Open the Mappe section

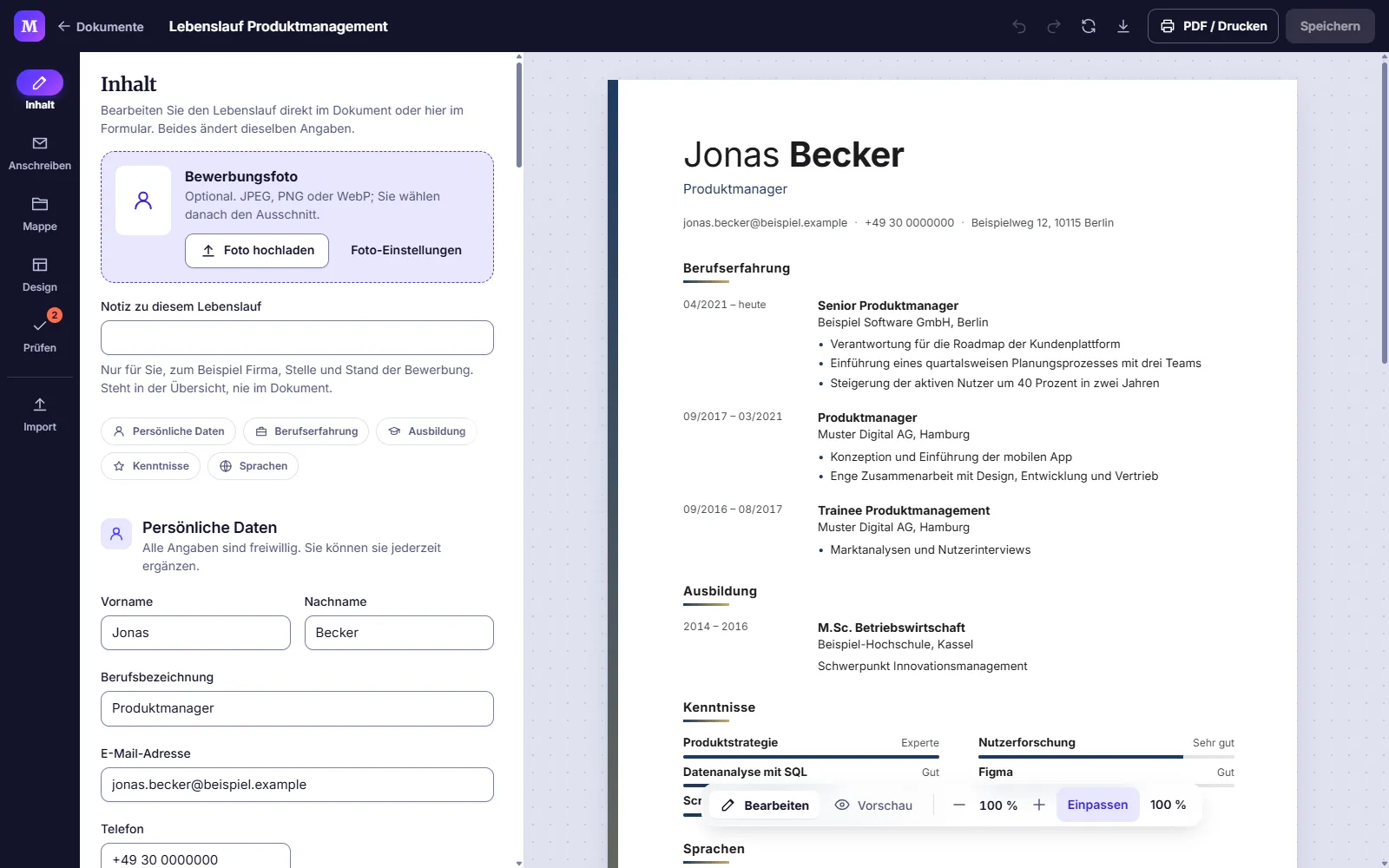(x=40, y=214)
